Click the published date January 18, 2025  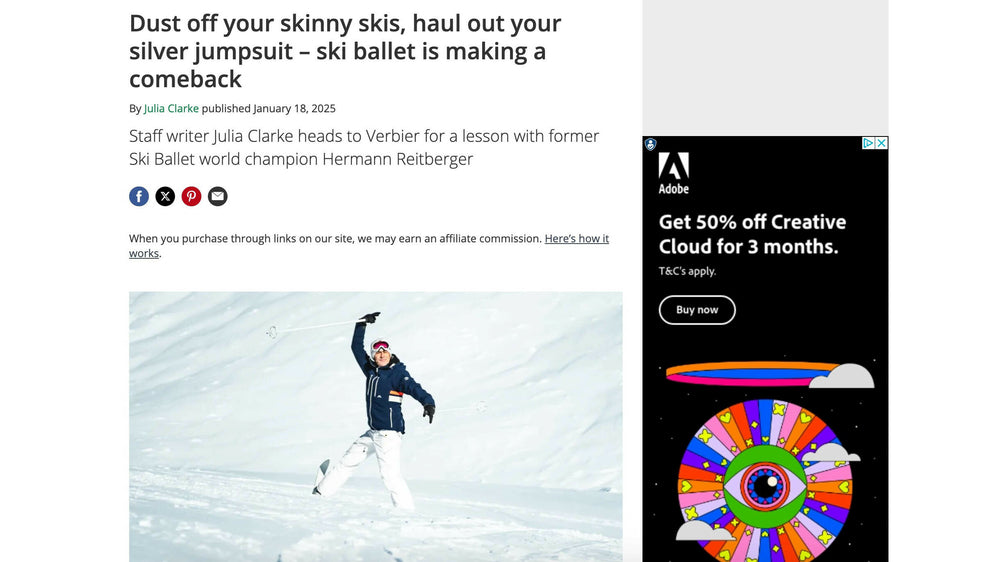pyautogui.click(x=294, y=108)
